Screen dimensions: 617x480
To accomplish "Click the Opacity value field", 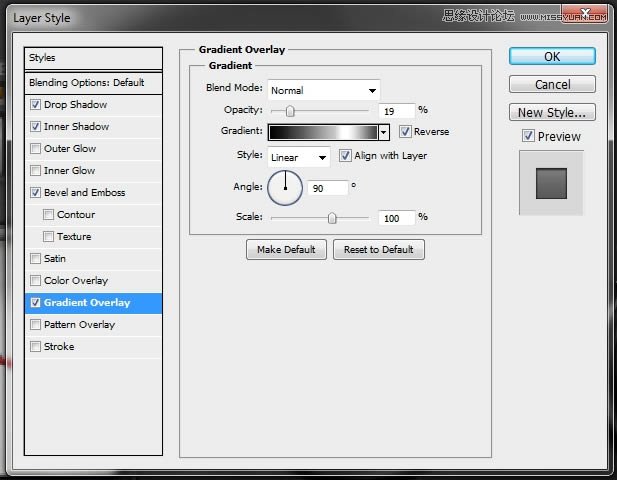I will pyautogui.click(x=397, y=111).
